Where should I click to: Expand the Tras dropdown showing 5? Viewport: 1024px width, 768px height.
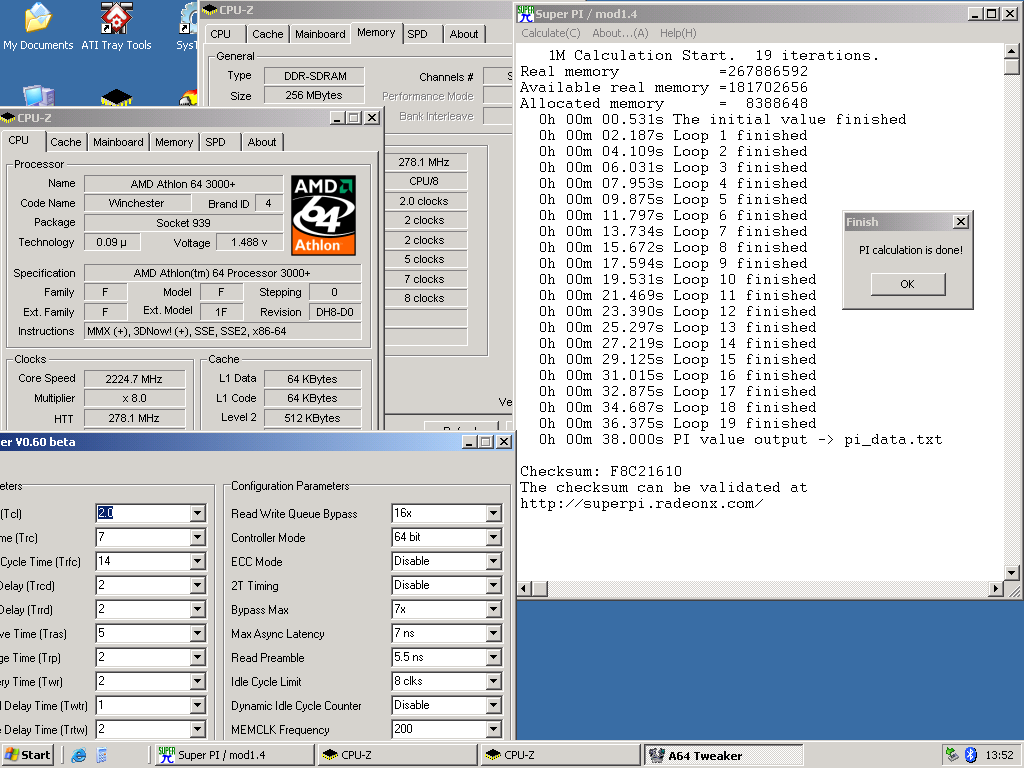coord(197,633)
